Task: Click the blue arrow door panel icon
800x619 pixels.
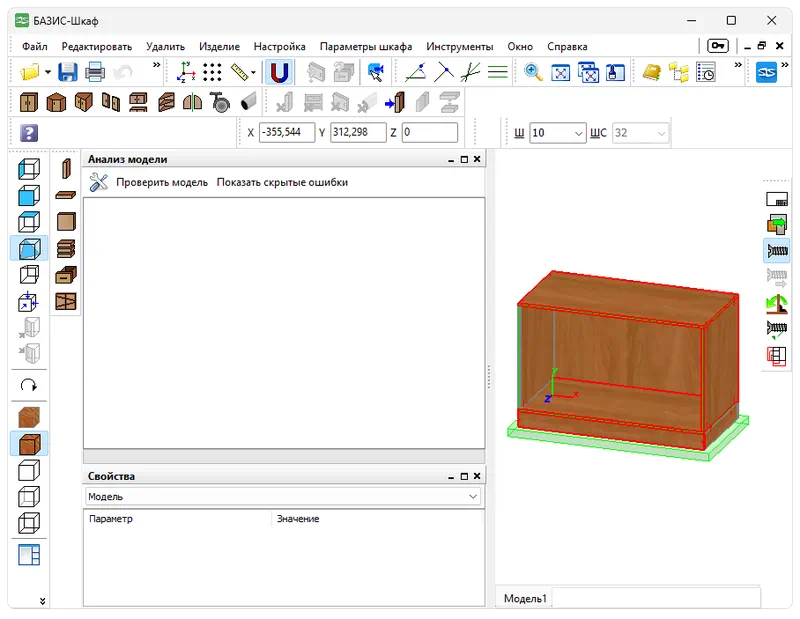Action: (x=395, y=102)
